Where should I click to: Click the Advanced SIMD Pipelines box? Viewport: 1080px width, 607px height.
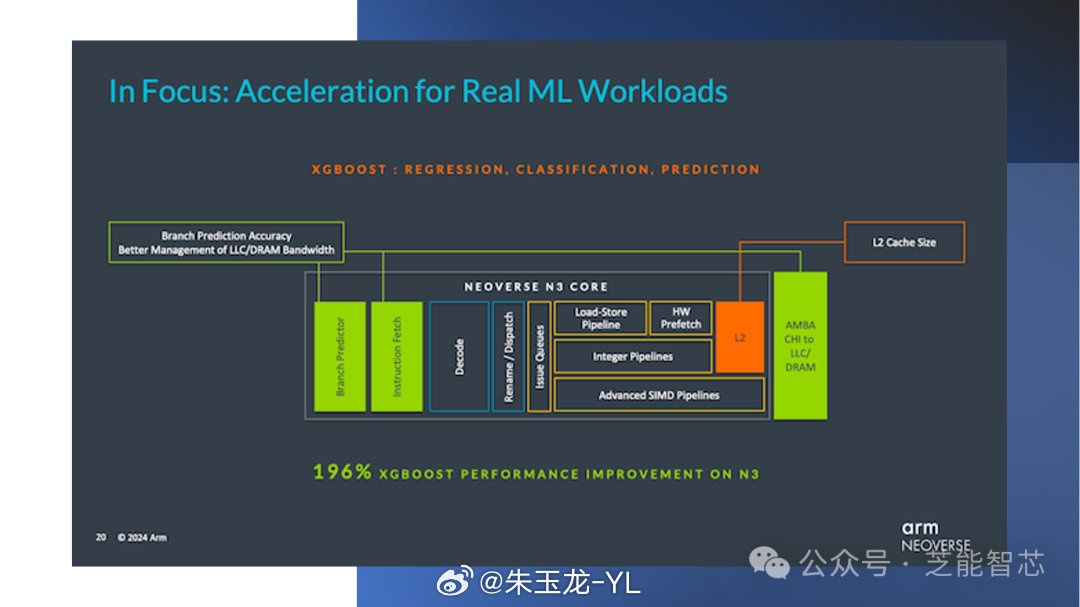pyautogui.click(x=658, y=395)
